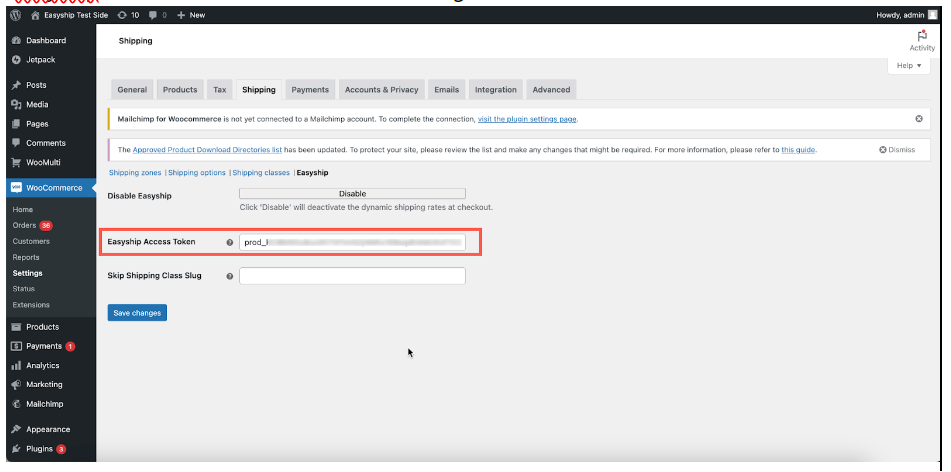
Task: Expand the Help dropdown
Action: click(909, 66)
